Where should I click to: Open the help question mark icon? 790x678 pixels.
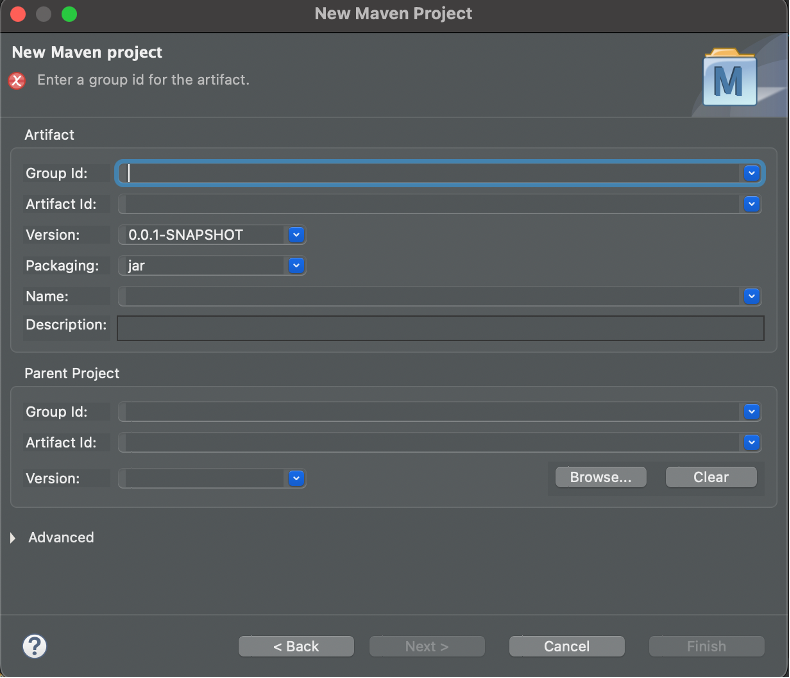point(34,646)
